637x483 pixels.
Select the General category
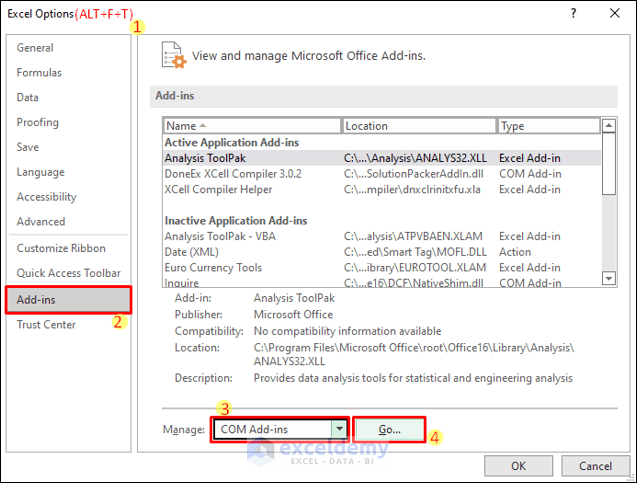36,48
